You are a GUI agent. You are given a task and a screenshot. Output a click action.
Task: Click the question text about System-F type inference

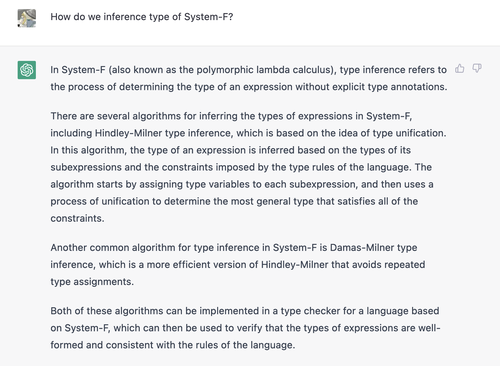pyautogui.click(x=142, y=17)
